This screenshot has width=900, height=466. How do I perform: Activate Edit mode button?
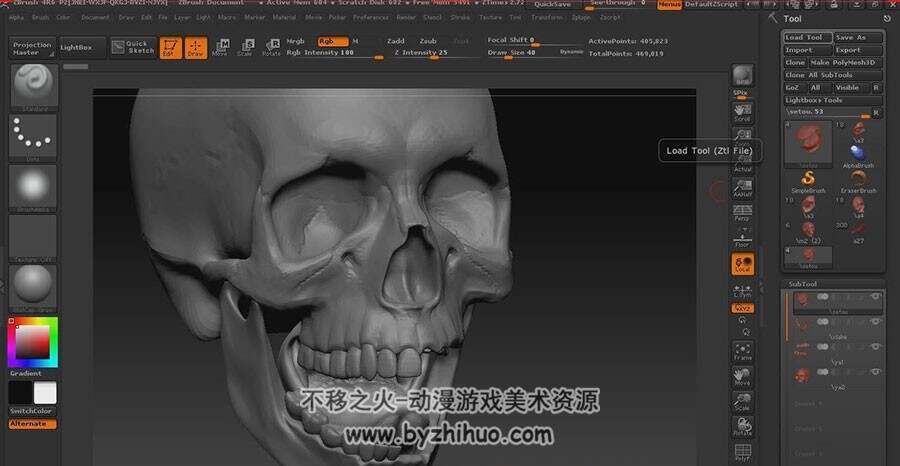[170, 48]
